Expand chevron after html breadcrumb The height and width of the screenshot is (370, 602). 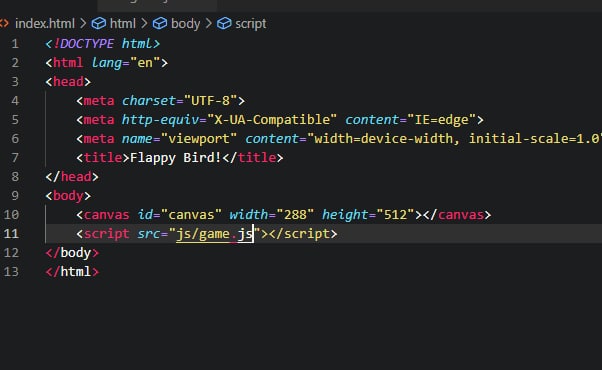(144, 24)
